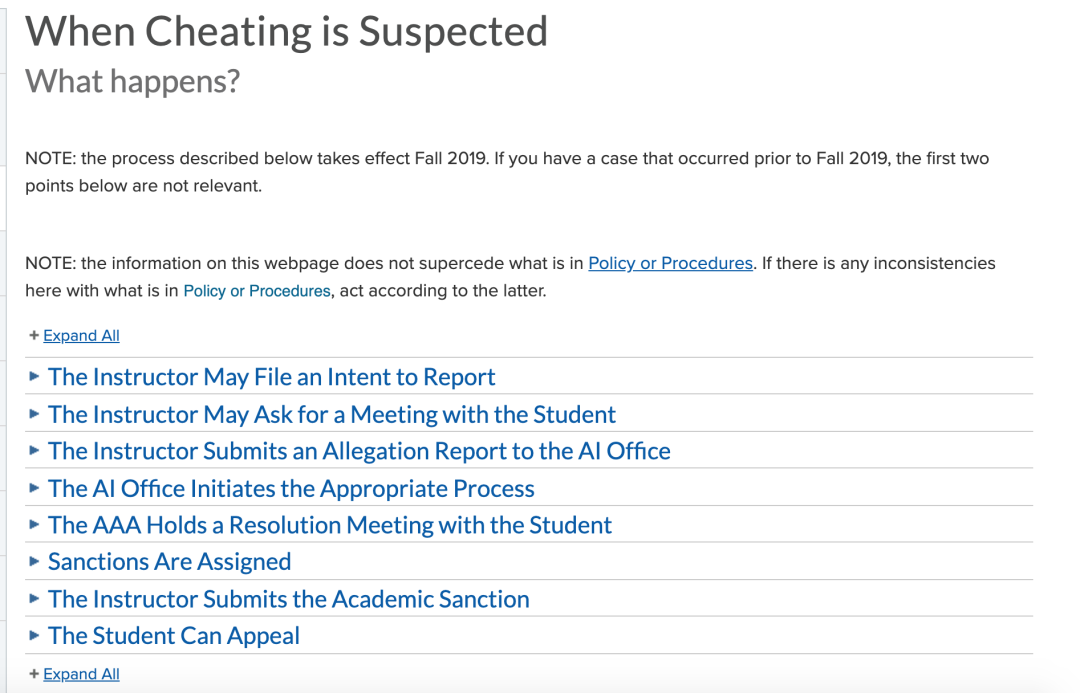Image resolution: width=1080 pixels, height=693 pixels.
Task: Expand 'The Instructor Submits an Allegation Report to the AI Office'
Action: pyautogui.click(x=359, y=451)
